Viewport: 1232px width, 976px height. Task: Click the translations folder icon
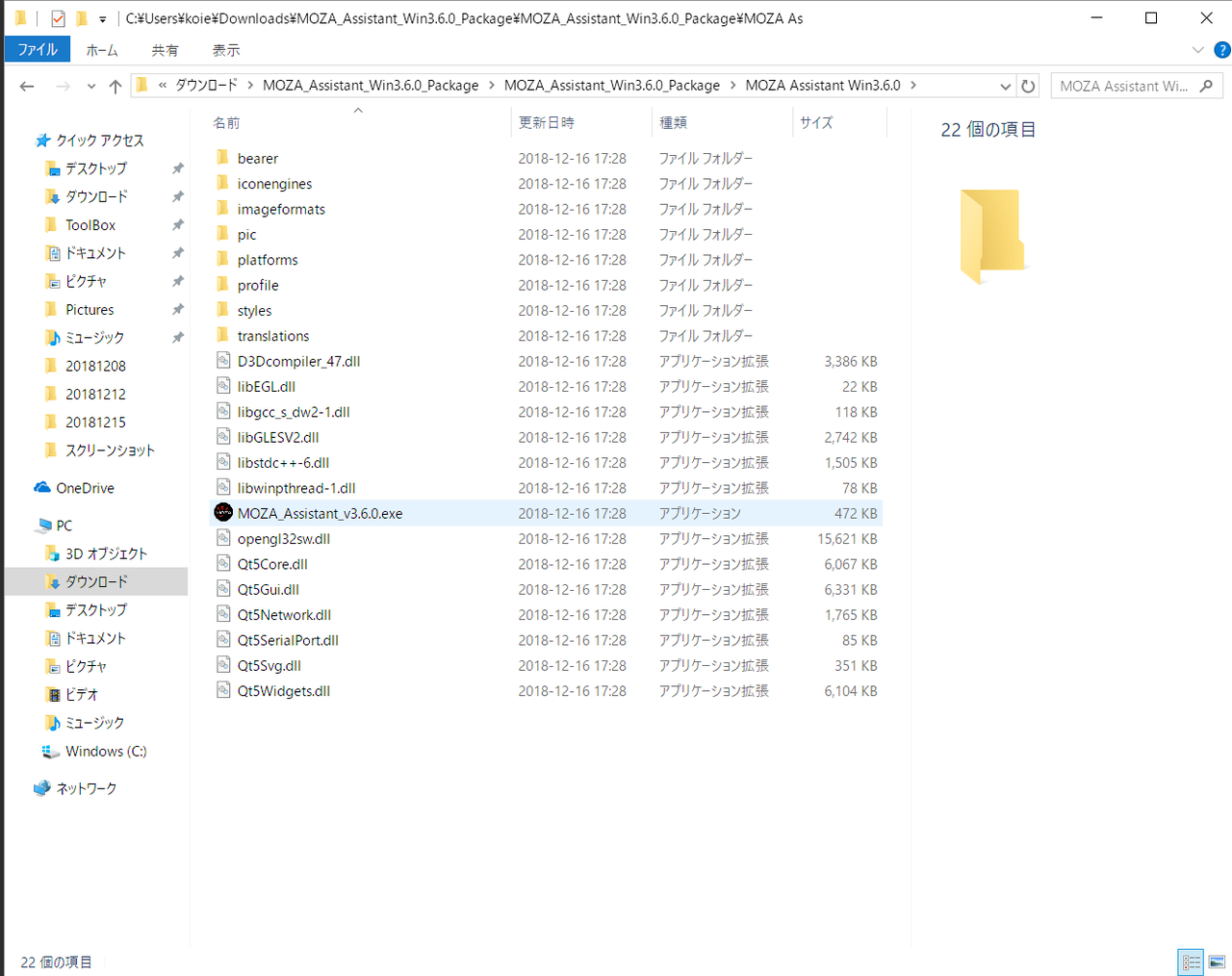223,335
